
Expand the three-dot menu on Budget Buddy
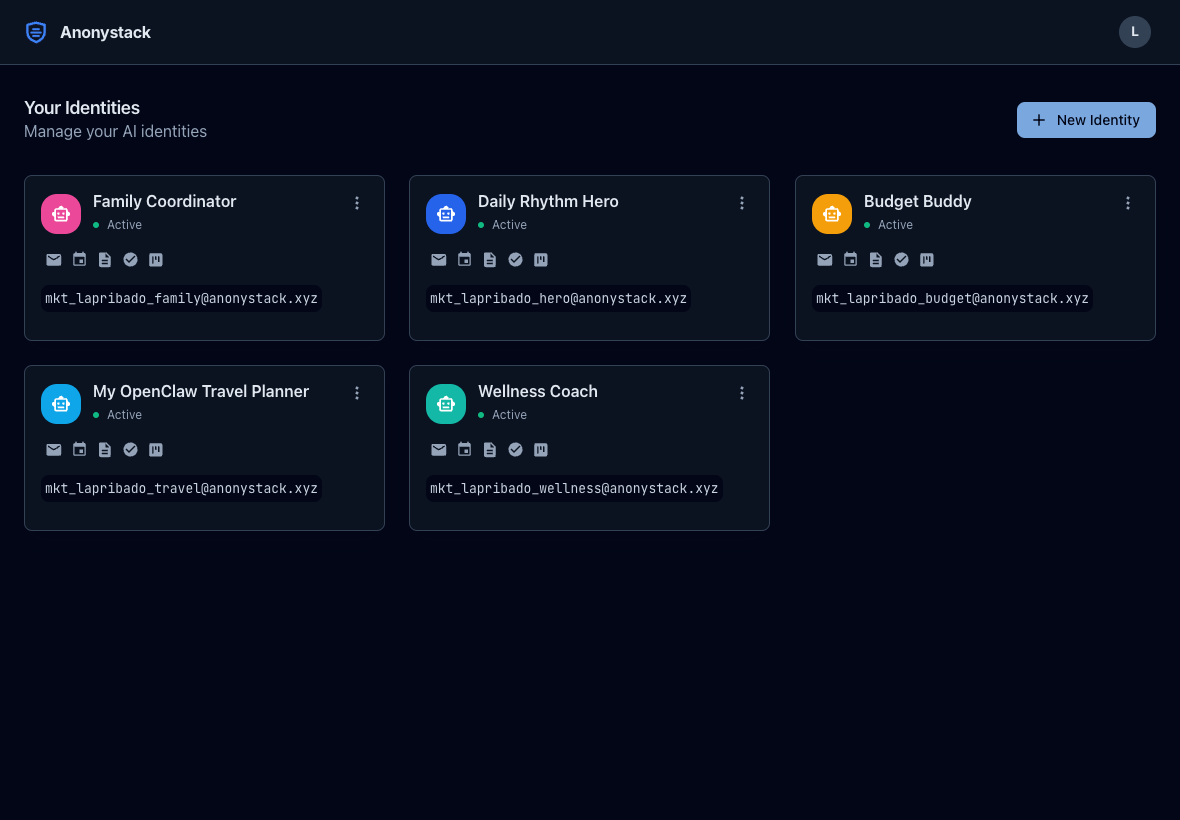click(1128, 203)
